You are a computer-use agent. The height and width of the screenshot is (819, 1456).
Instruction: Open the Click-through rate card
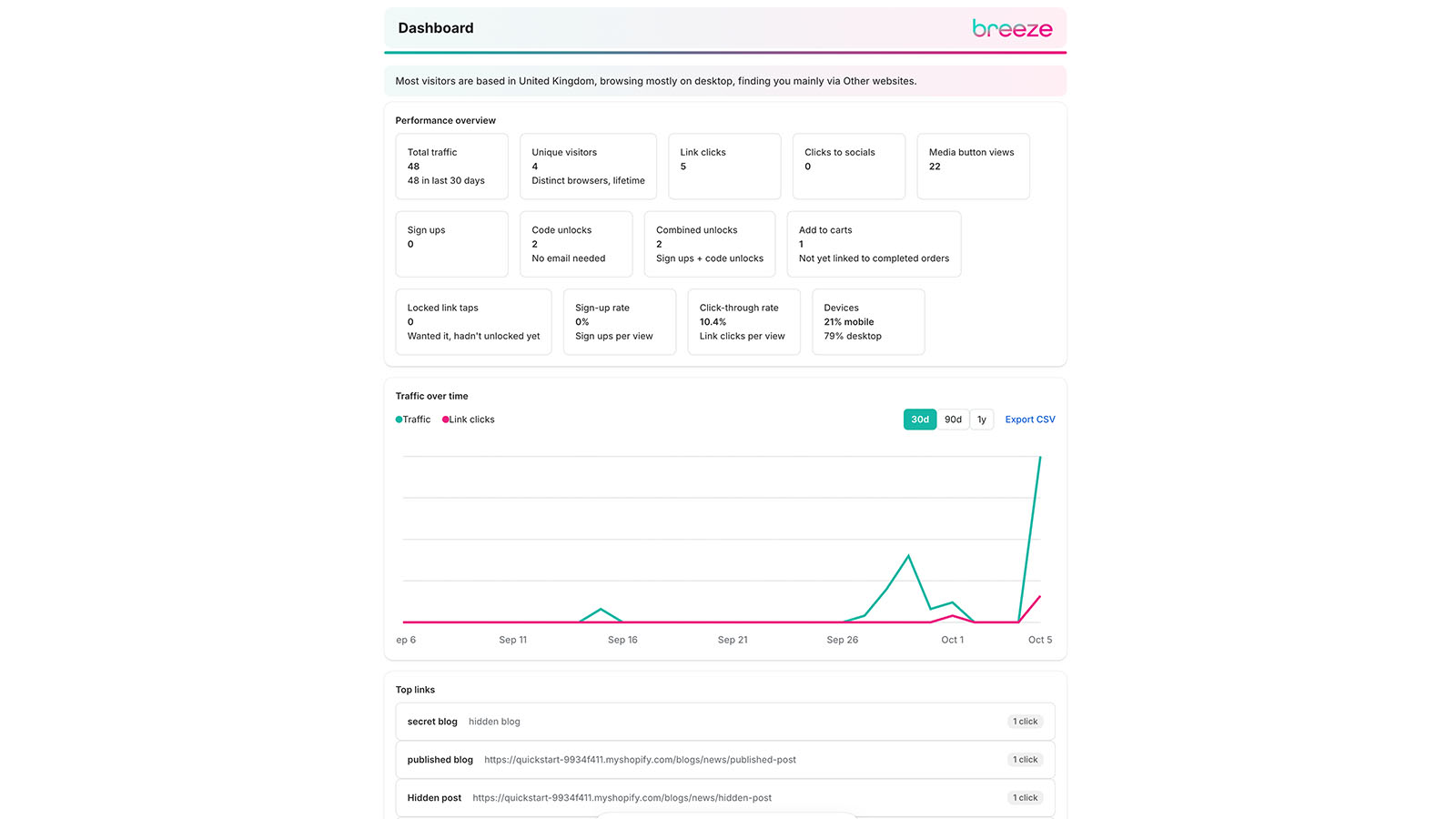(x=743, y=322)
